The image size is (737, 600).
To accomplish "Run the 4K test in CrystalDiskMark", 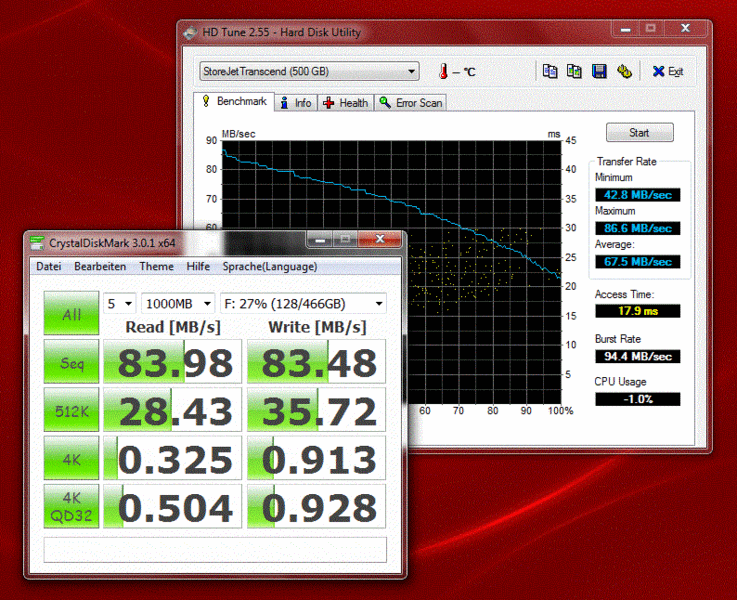I will tap(71, 459).
